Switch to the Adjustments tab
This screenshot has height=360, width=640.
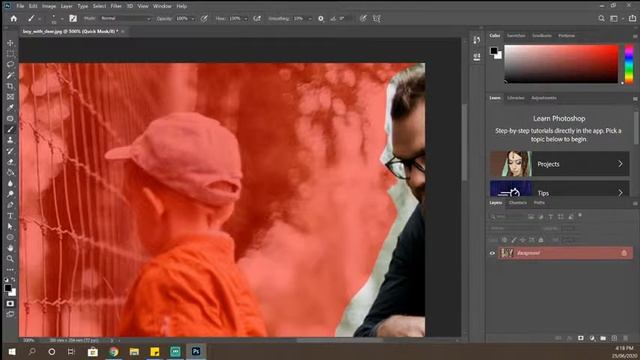tap(544, 98)
